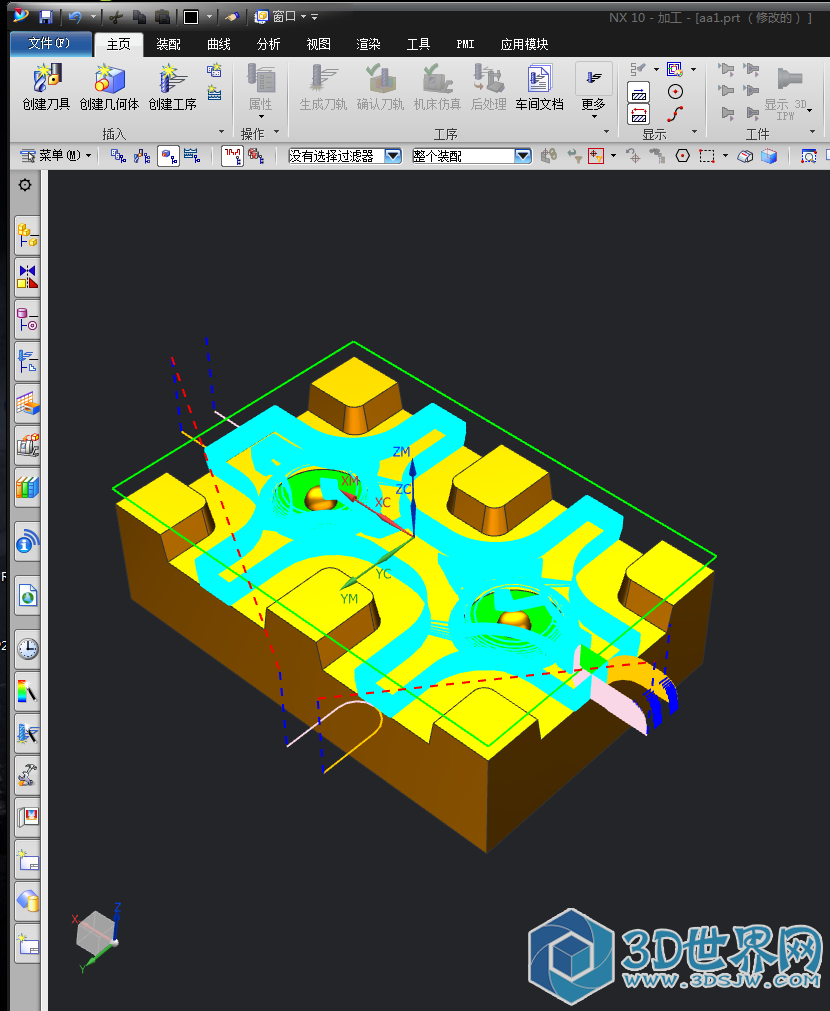Toggle the highlighted selection-scope button
This screenshot has height=1011, width=830.
point(168,156)
